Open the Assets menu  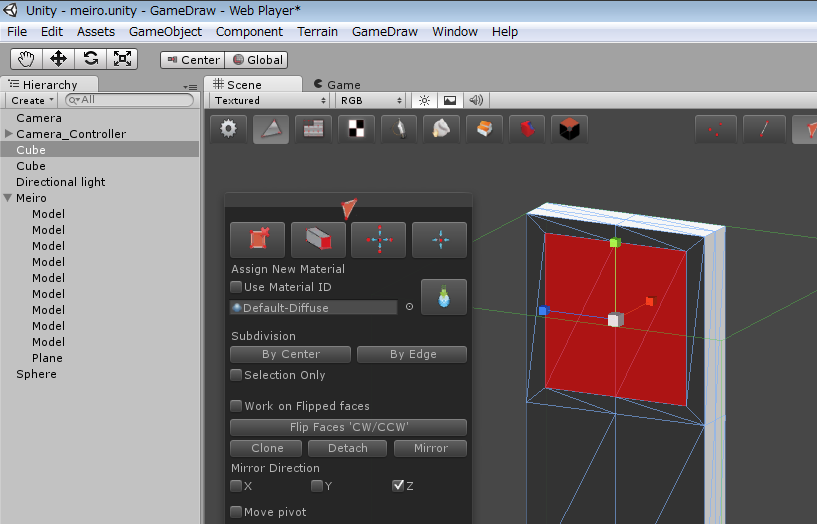(x=96, y=32)
